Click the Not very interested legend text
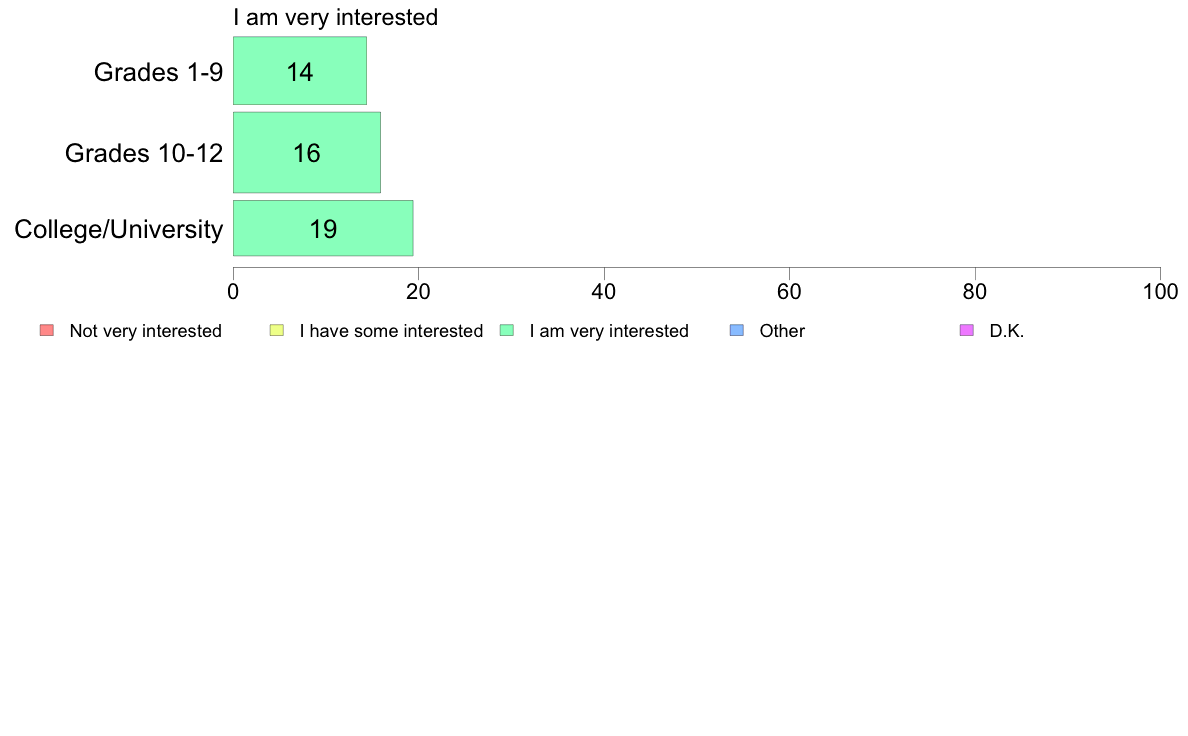Image resolution: width=1188 pixels, height=736 pixels. click(x=145, y=331)
